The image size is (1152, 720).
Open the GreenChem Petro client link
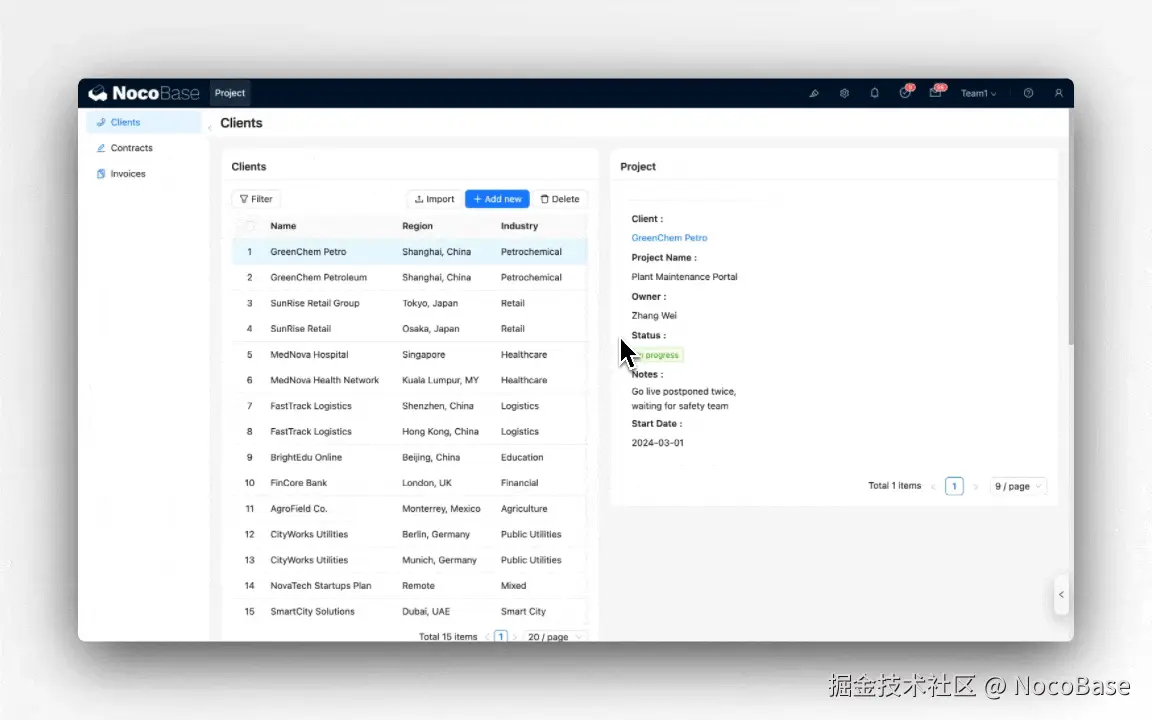click(669, 238)
